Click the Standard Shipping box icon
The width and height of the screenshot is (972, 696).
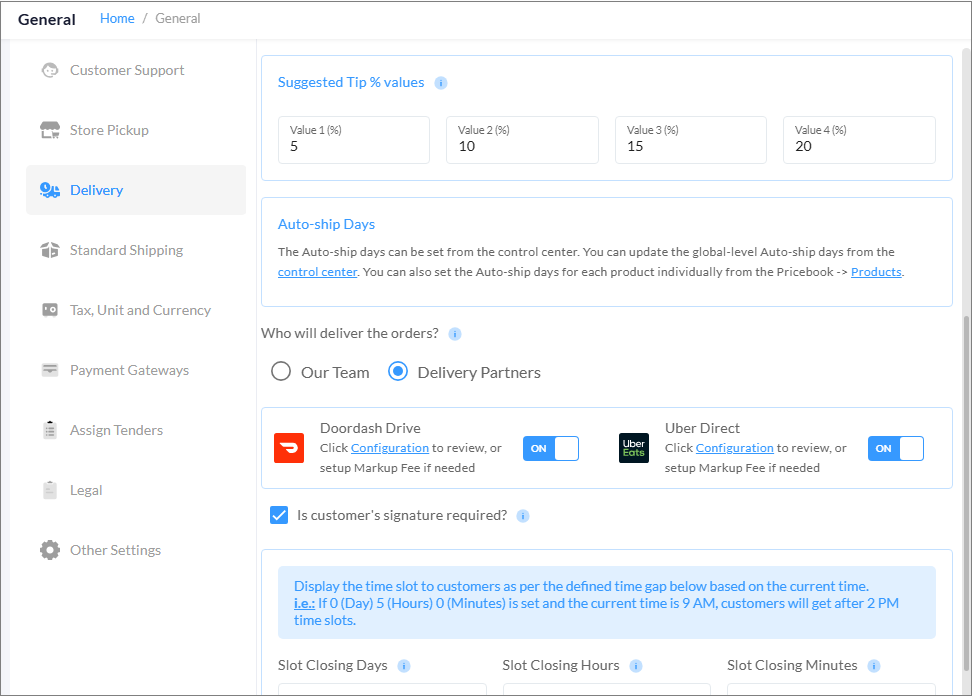coord(50,250)
